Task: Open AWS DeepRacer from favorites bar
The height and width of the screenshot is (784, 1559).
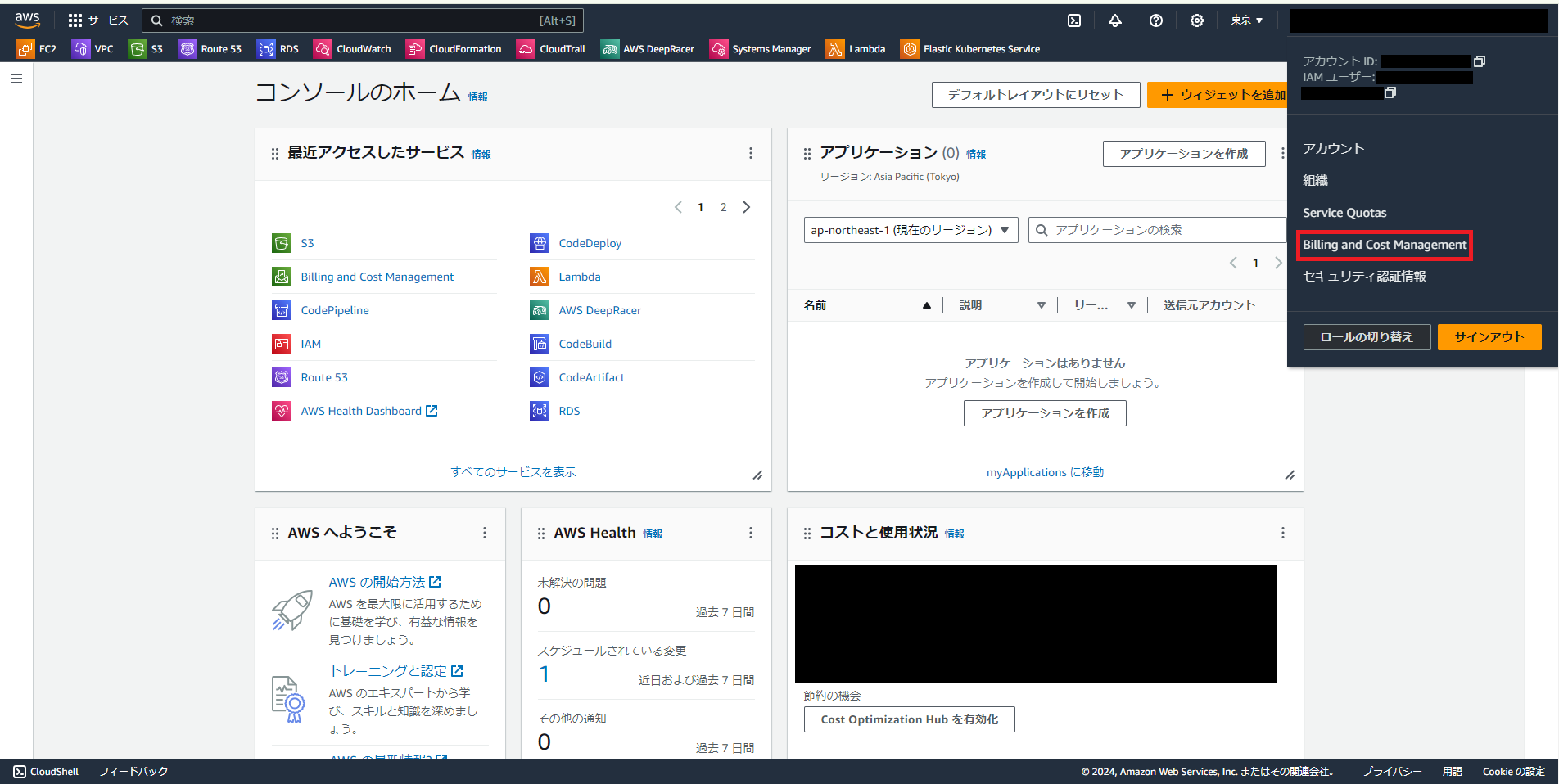Action: click(648, 49)
